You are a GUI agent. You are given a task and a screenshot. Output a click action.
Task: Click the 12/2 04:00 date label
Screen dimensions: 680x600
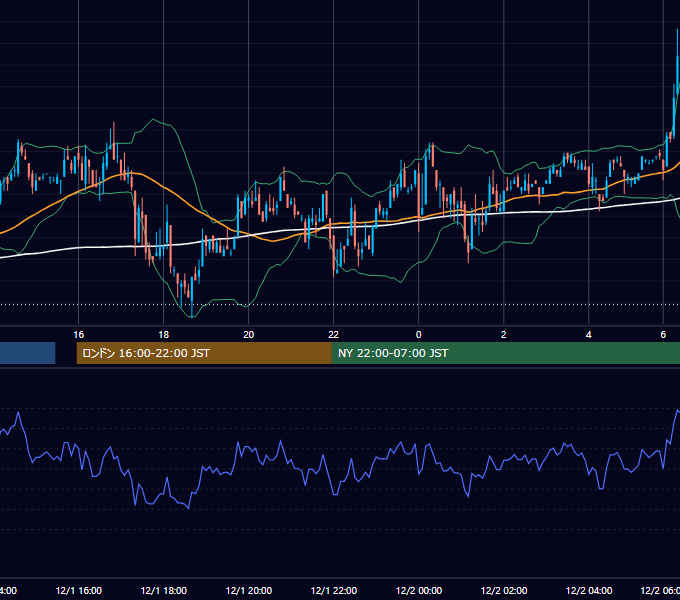(x=588, y=590)
